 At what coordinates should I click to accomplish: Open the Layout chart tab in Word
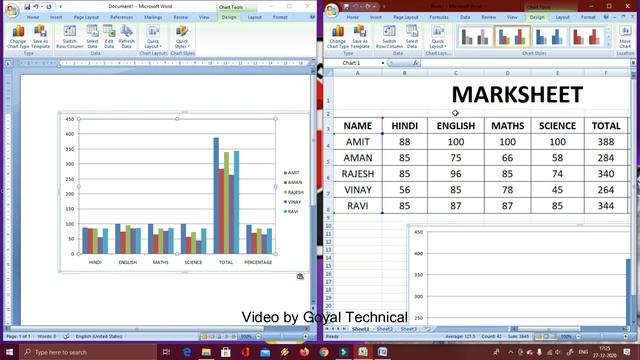254,17
